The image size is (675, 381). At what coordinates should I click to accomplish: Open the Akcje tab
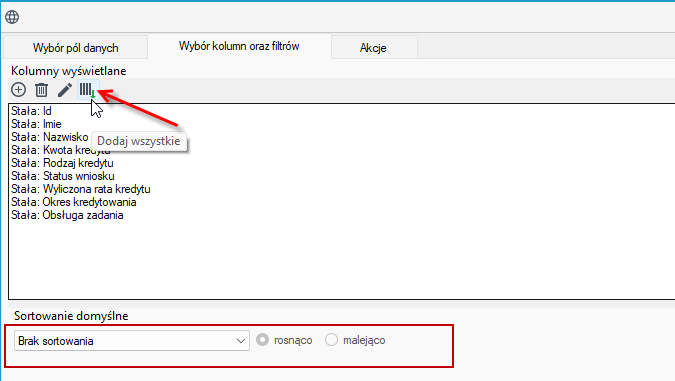pyautogui.click(x=373, y=48)
